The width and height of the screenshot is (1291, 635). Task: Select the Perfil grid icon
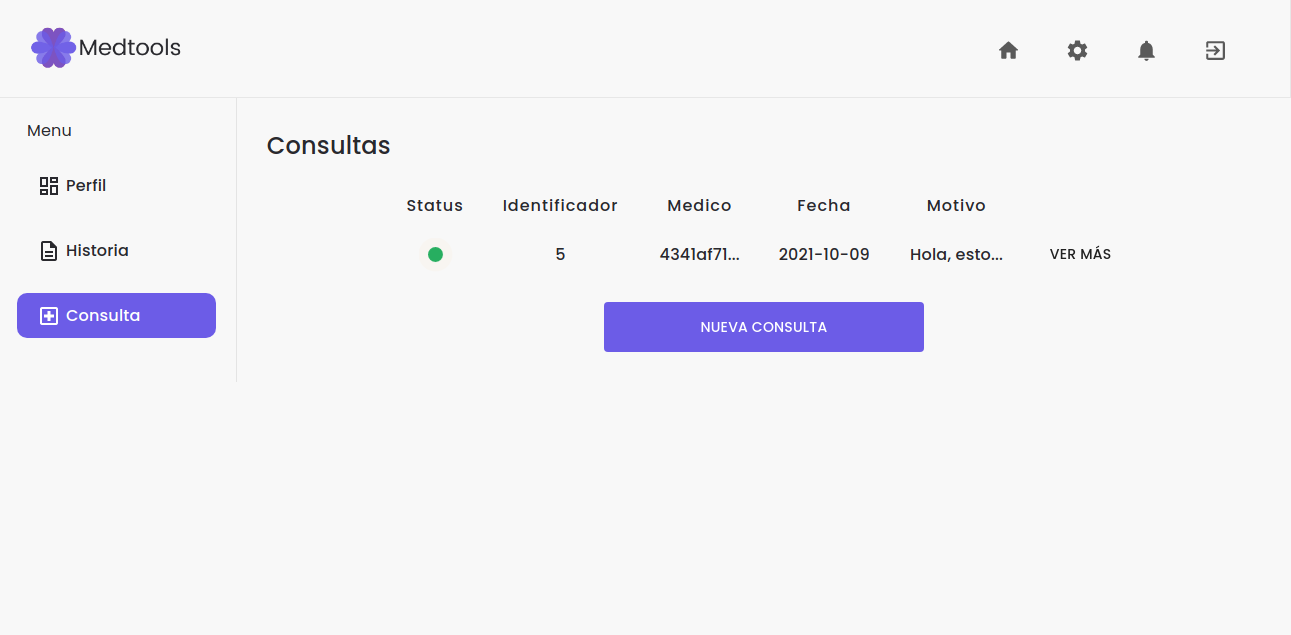[x=48, y=185]
